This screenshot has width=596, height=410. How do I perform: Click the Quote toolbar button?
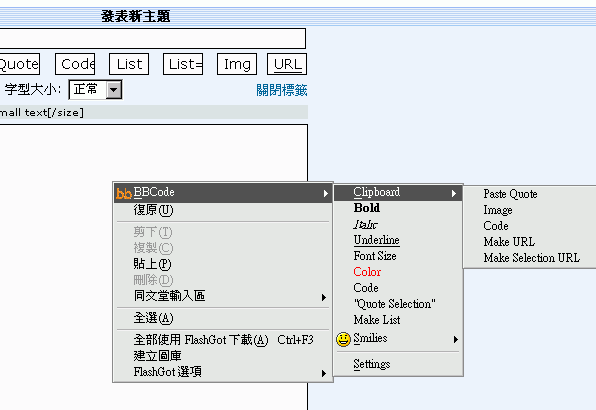(x=19, y=64)
